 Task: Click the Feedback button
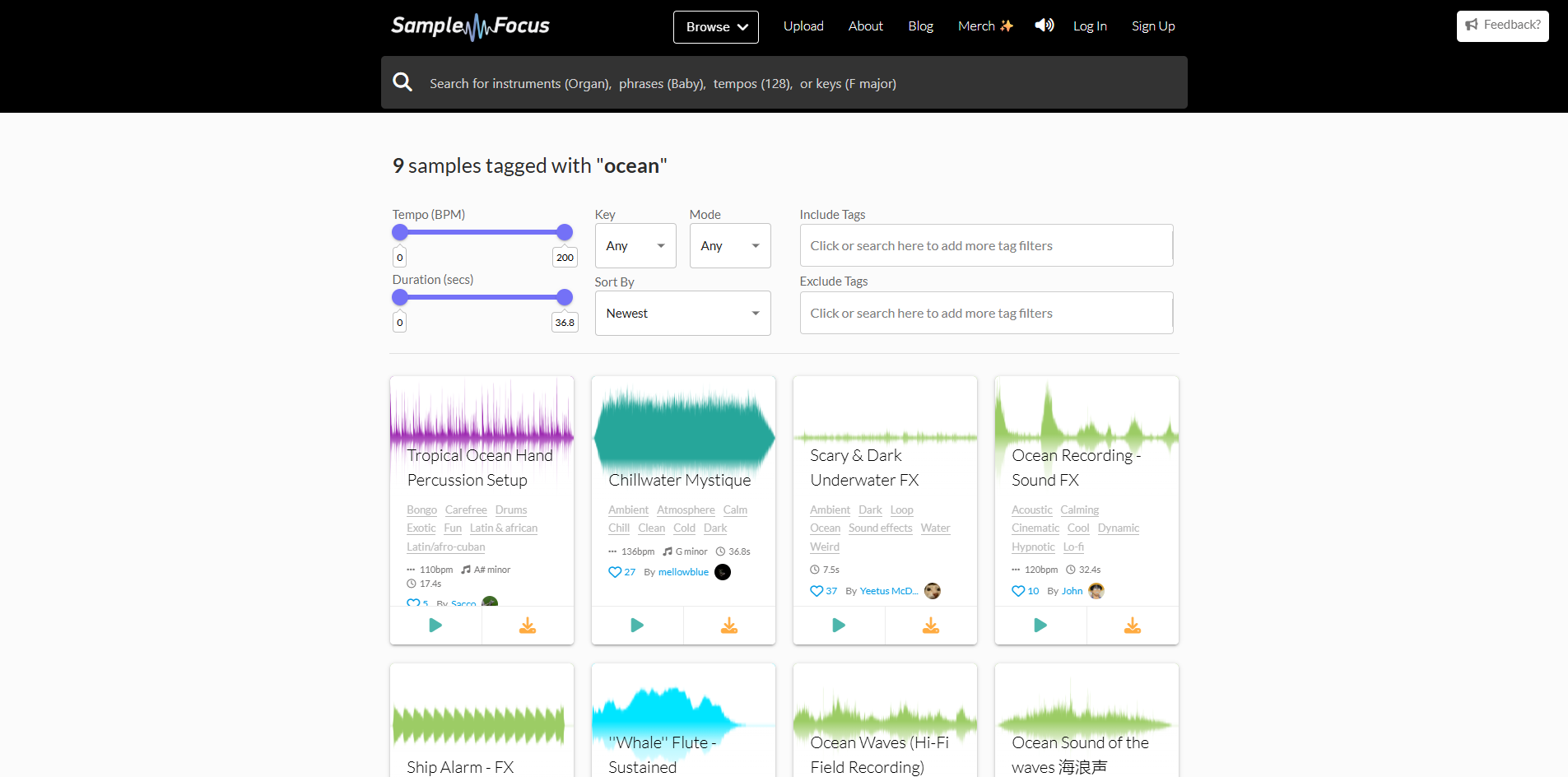tap(1502, 26)
